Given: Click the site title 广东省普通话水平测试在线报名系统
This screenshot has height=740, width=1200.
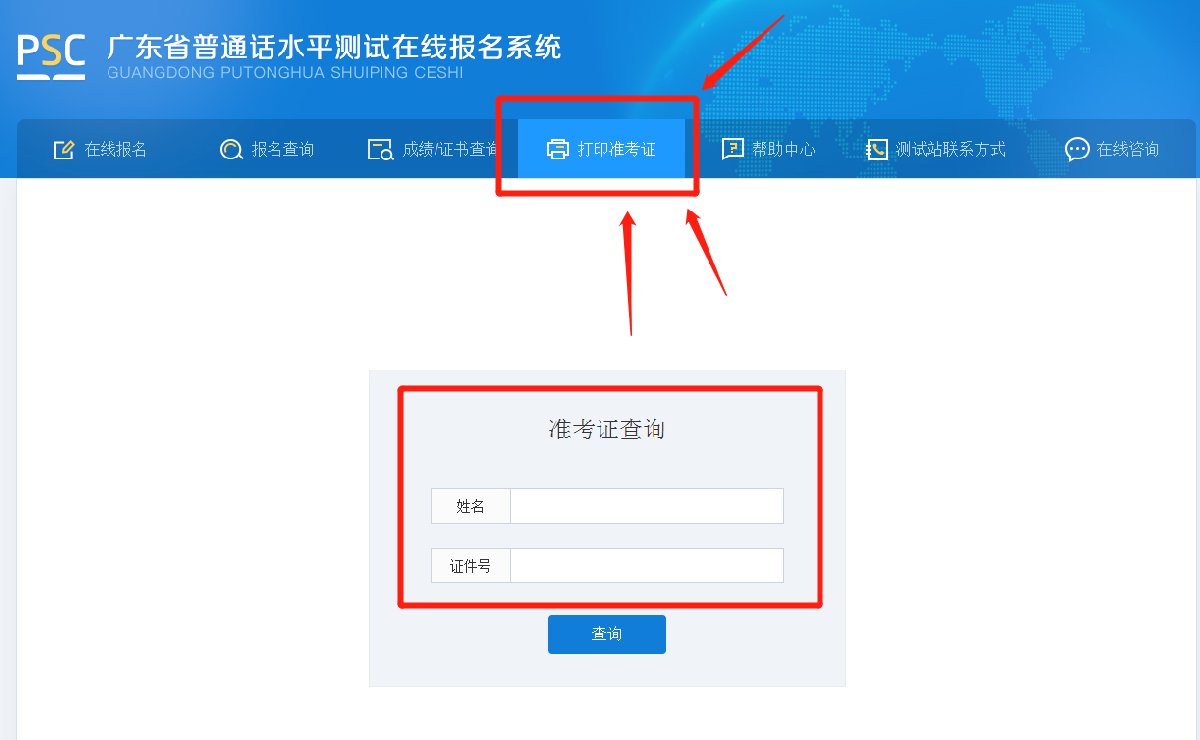Looking at the screenshot, I should 334,46.
